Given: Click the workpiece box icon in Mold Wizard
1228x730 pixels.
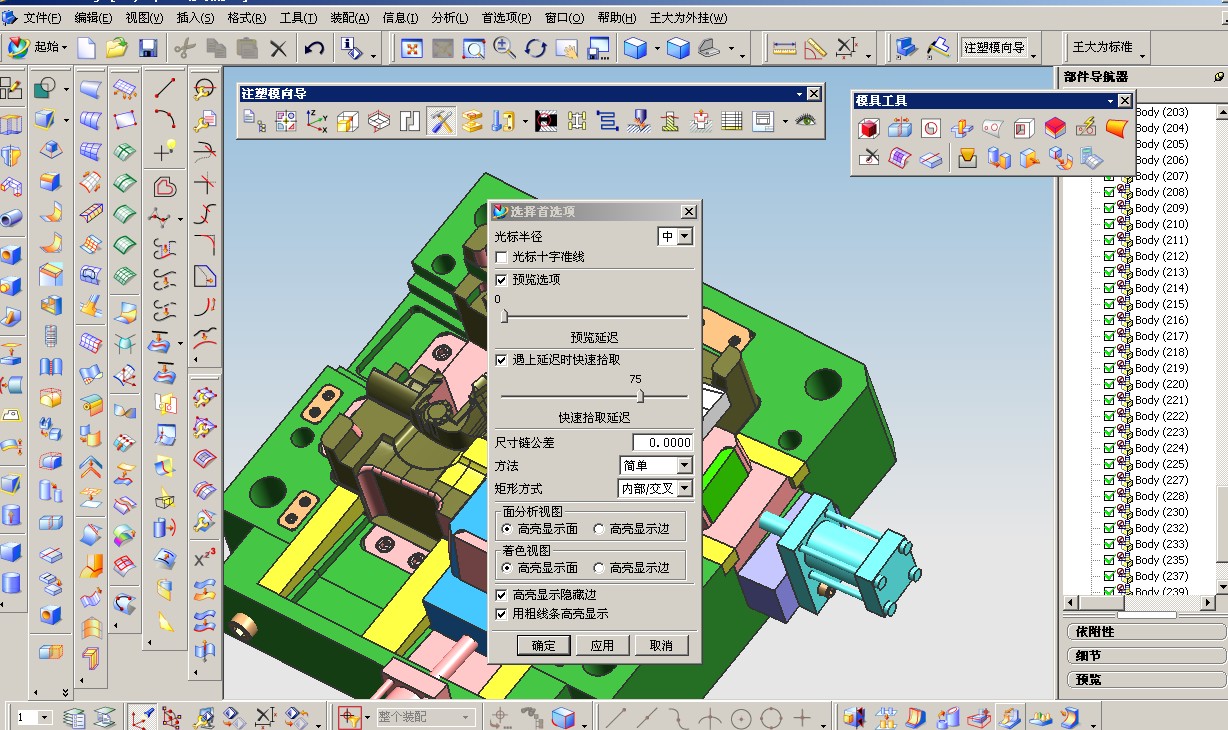Looking at the screenshot, I should tap(348, 122).
